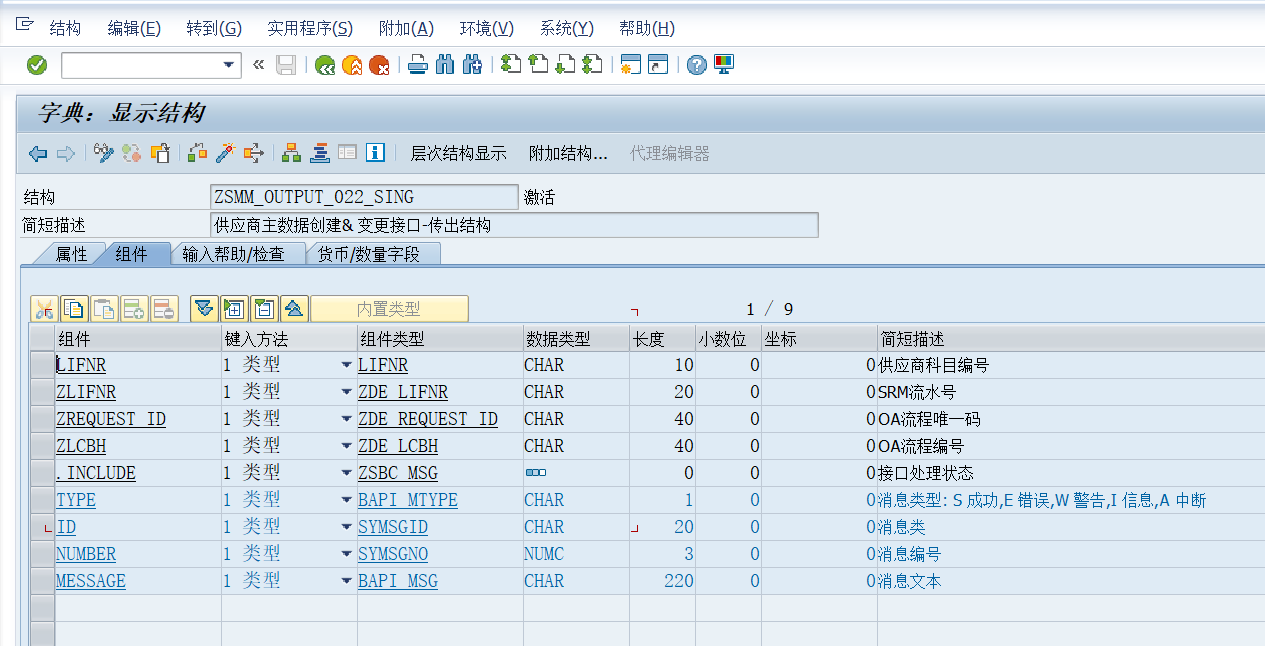Go to the last page icon
Viewport: 1265px width, 646px height.
click(x=592, y=65)
